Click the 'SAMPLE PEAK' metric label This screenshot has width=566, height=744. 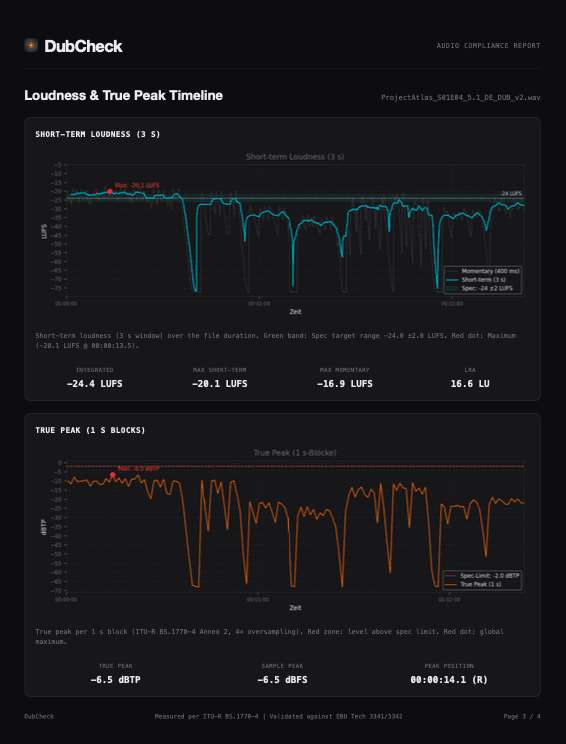(x=282, y=666)
